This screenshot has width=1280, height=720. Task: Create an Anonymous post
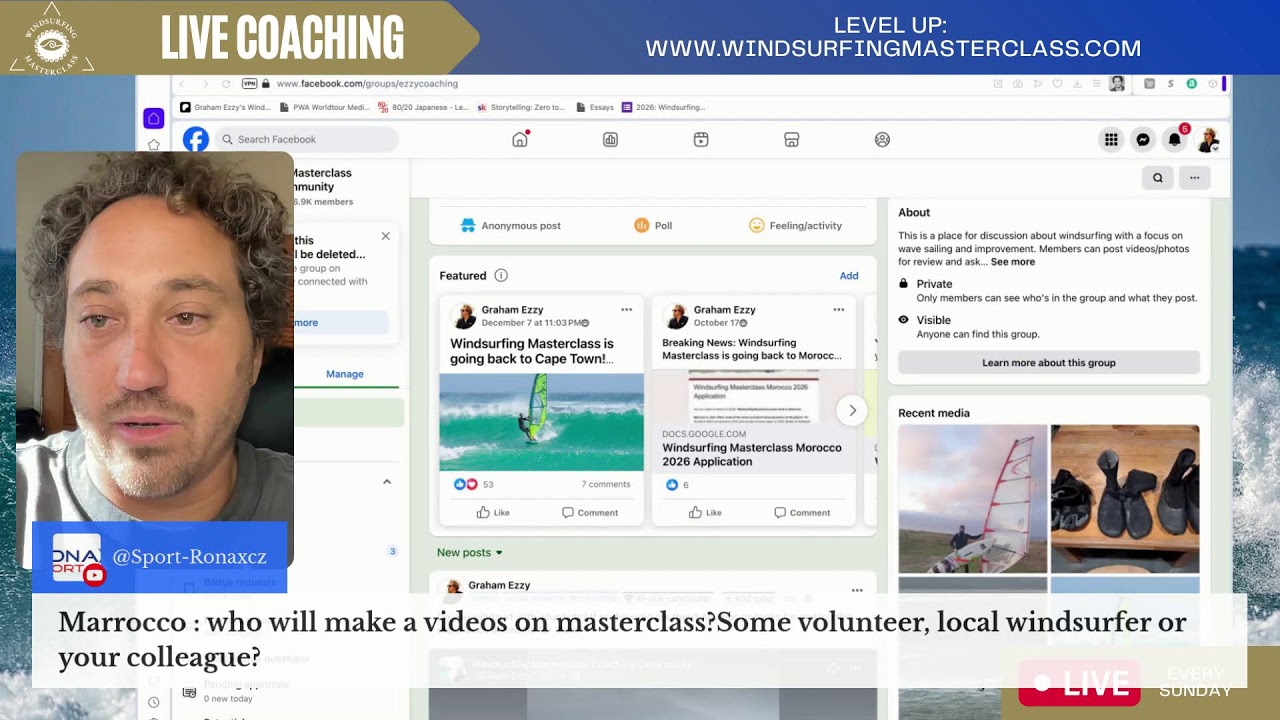(510, 226)
